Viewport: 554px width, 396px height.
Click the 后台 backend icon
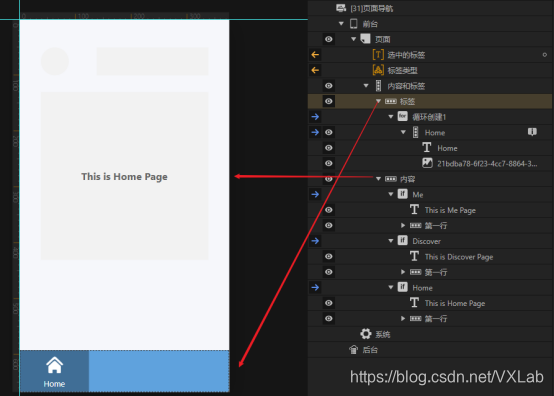click(353, 349)
